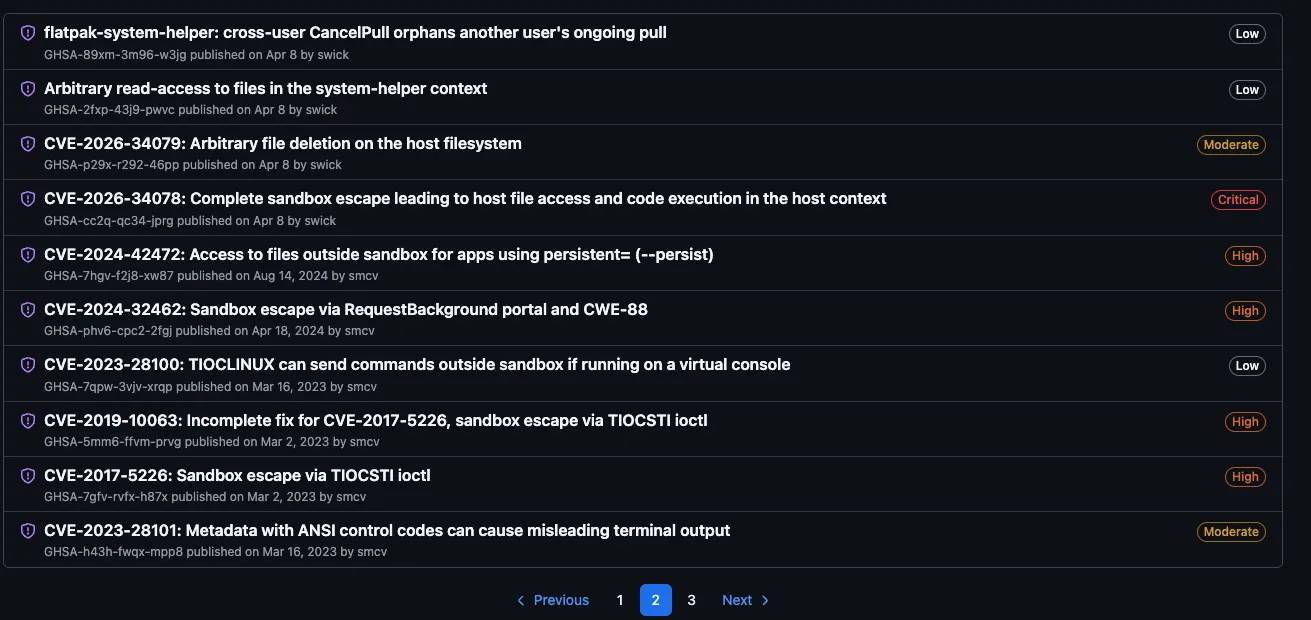Open CVE-2023-28100 TIOCLINUX advisory
Image resolution: width=1311 pixels, height=620 pixels.
click(417, 365)
